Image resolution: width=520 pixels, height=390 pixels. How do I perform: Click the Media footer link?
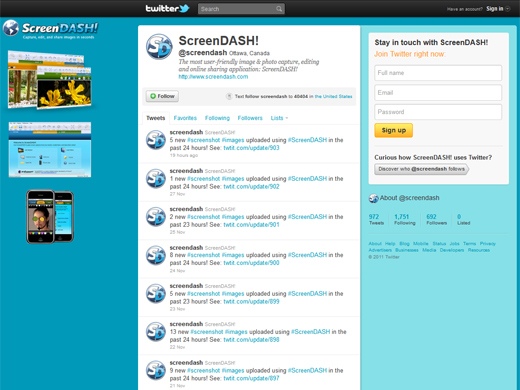429,250
